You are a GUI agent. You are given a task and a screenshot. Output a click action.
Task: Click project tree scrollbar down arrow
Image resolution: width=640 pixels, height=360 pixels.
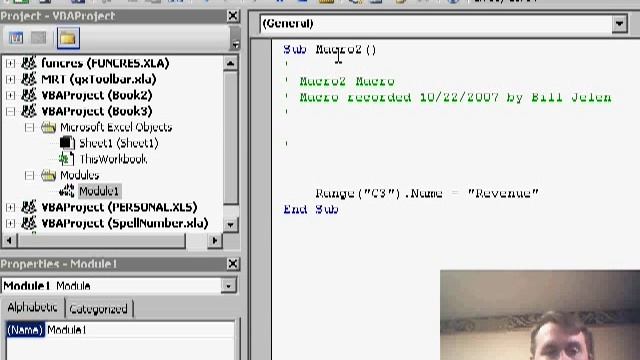tap(230, 224)
